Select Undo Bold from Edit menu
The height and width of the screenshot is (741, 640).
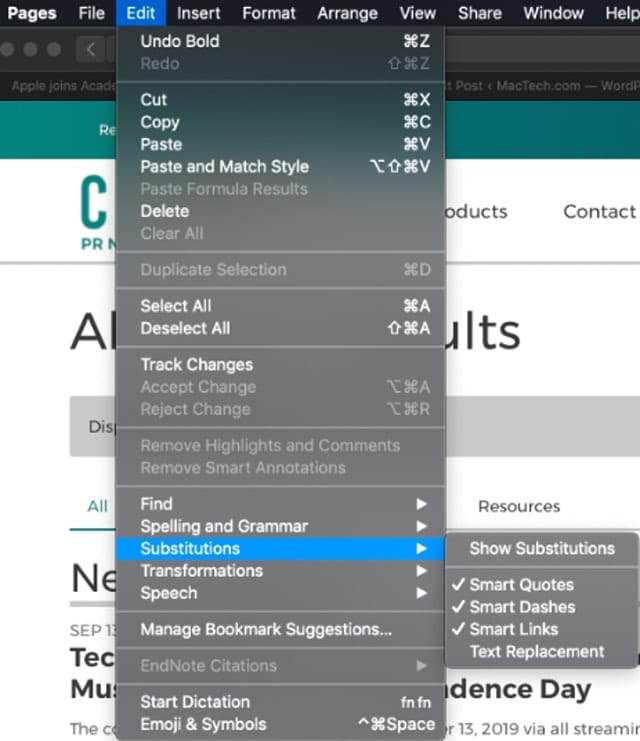coord(180,41)
